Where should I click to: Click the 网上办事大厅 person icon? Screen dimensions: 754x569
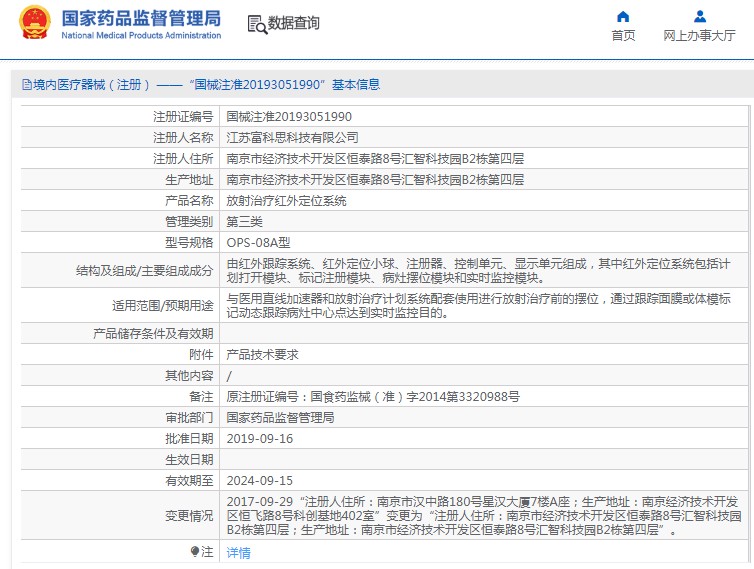(x=699, y=17)
